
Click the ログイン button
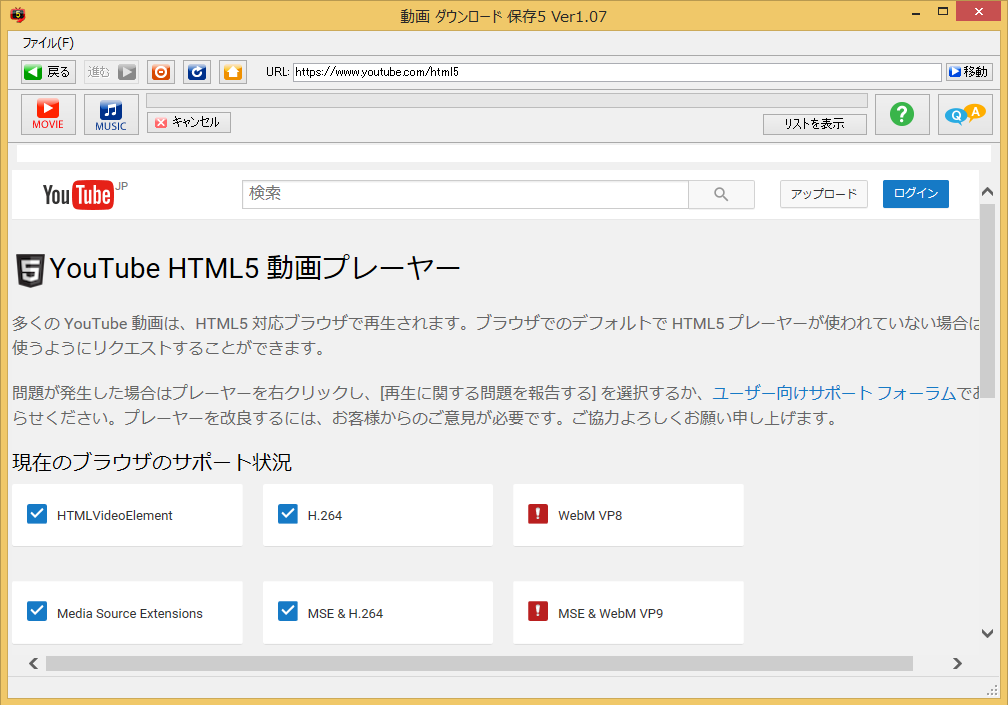(915, 194)
